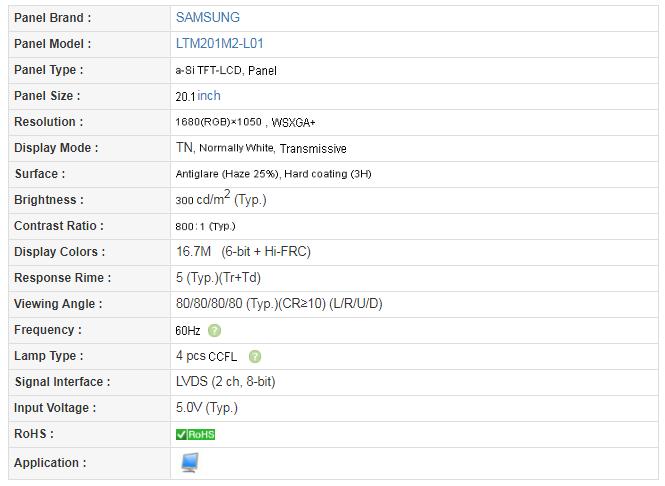Click the '16.7M (6-bit + Hi-FRC)' value

pyautogui.click(x=243, y=251)
